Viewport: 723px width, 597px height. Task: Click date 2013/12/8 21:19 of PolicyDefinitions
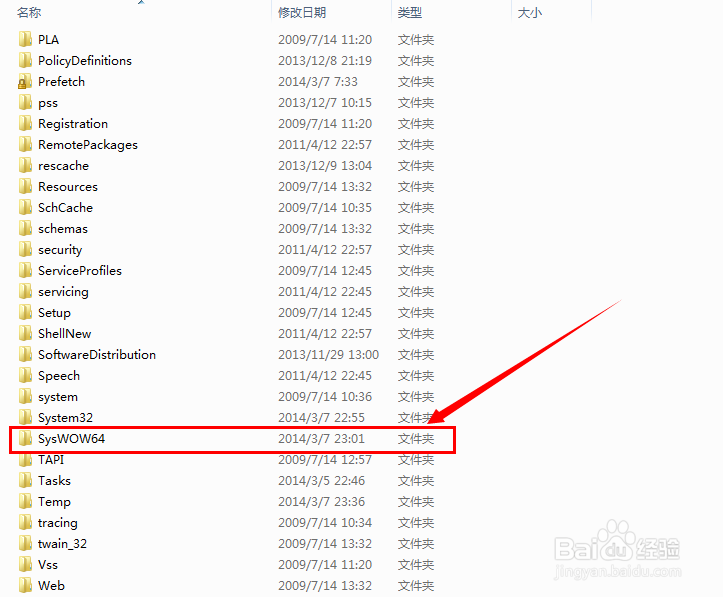click(325, 60)
